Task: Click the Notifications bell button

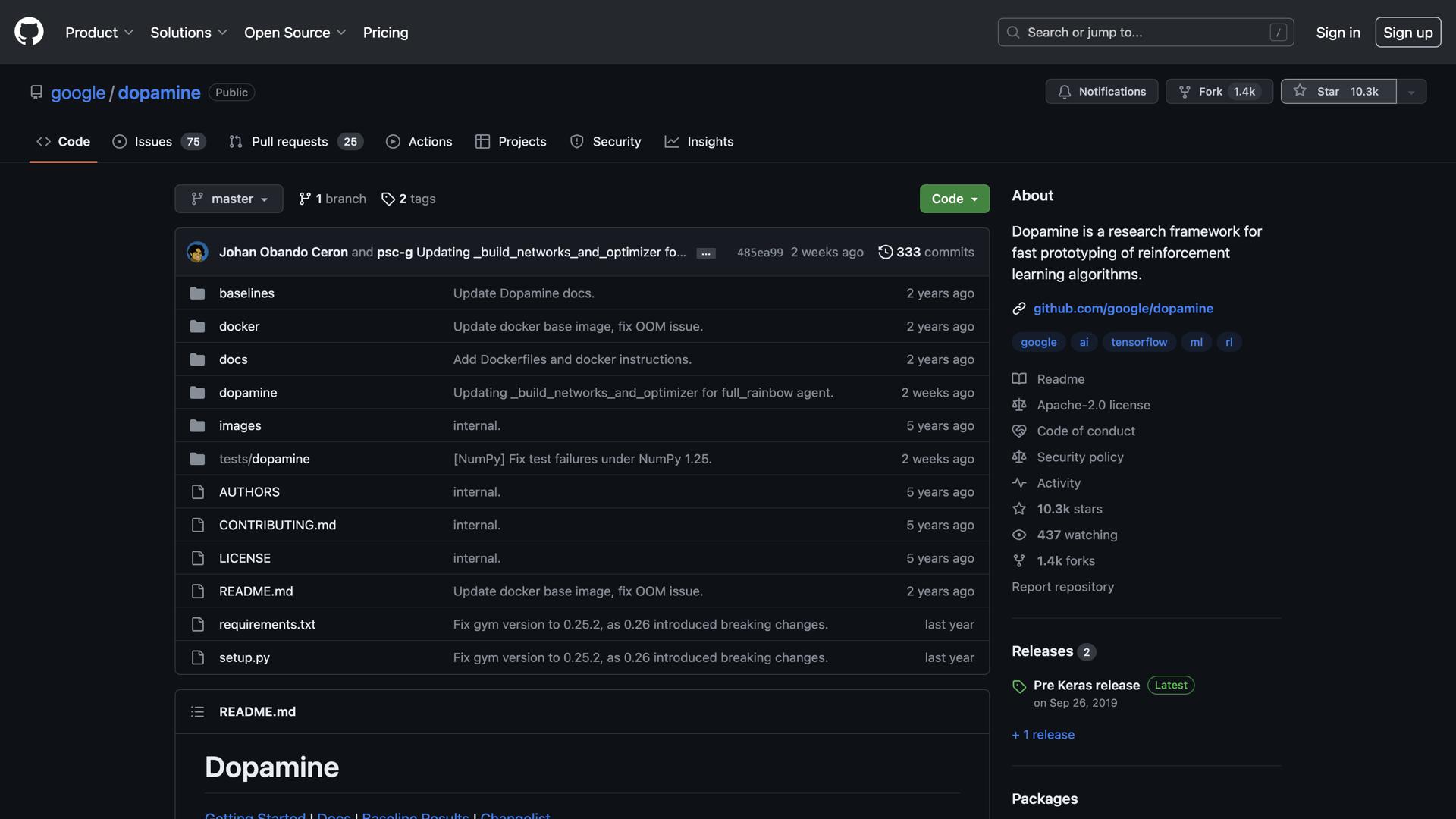Action: (1101, 91)
